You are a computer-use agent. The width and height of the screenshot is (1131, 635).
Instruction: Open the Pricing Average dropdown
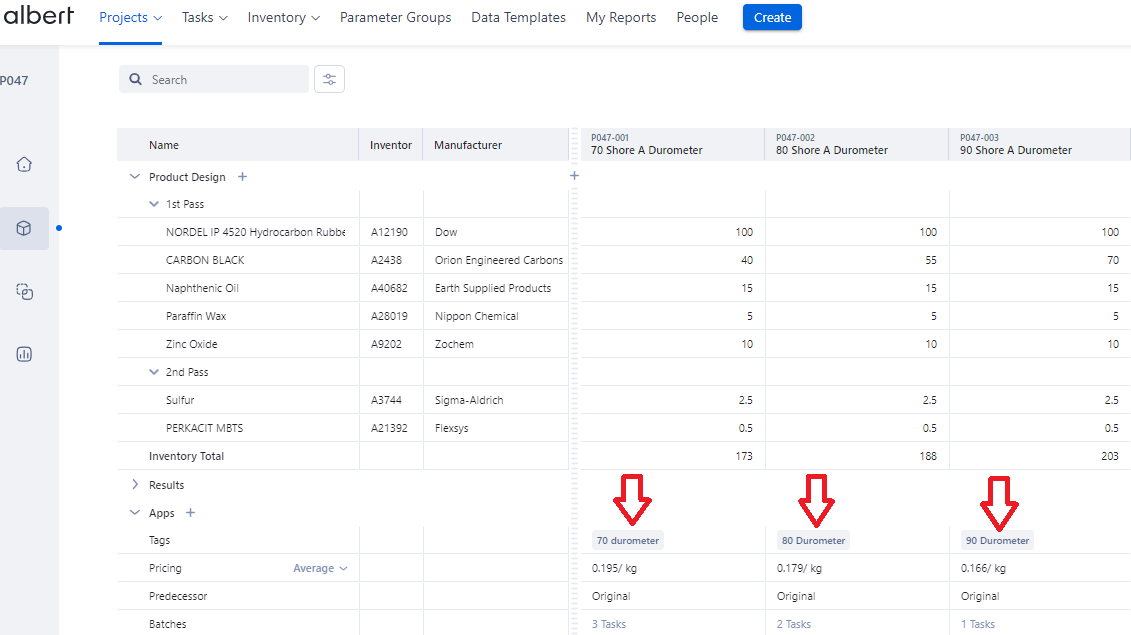(x=320, y=568)
